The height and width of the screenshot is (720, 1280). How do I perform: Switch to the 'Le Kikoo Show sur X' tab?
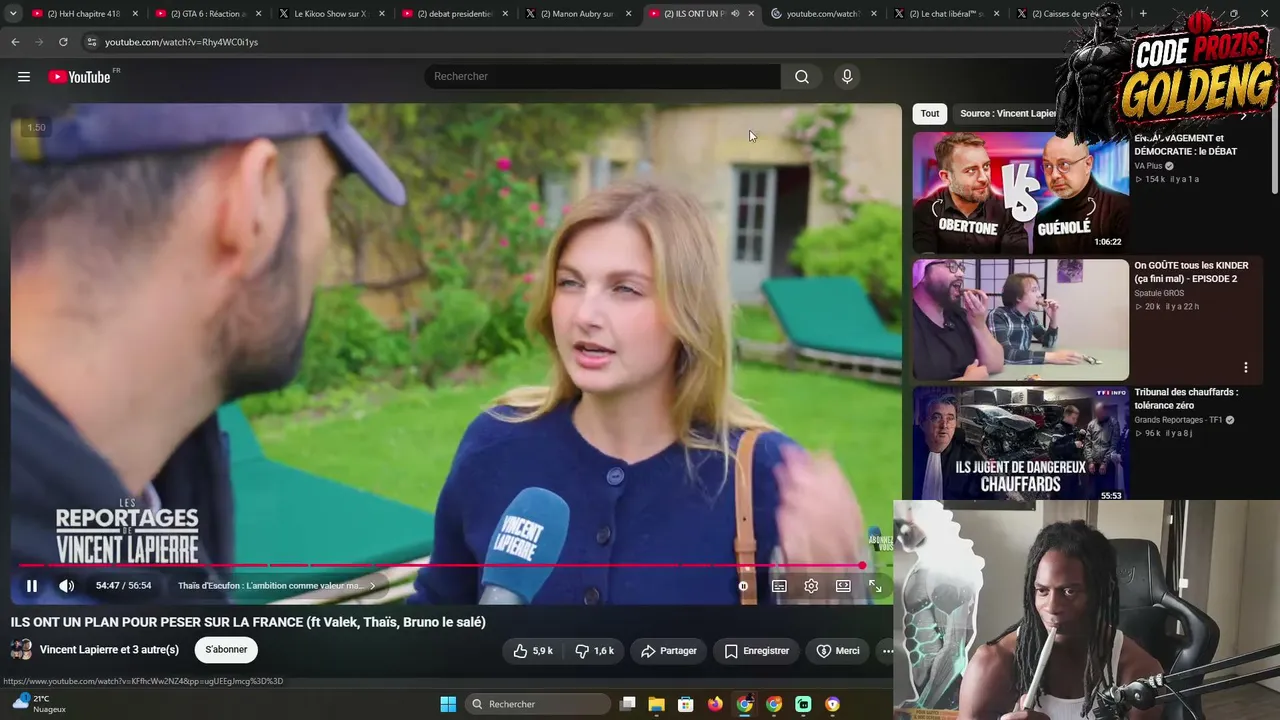pos(330,14)
